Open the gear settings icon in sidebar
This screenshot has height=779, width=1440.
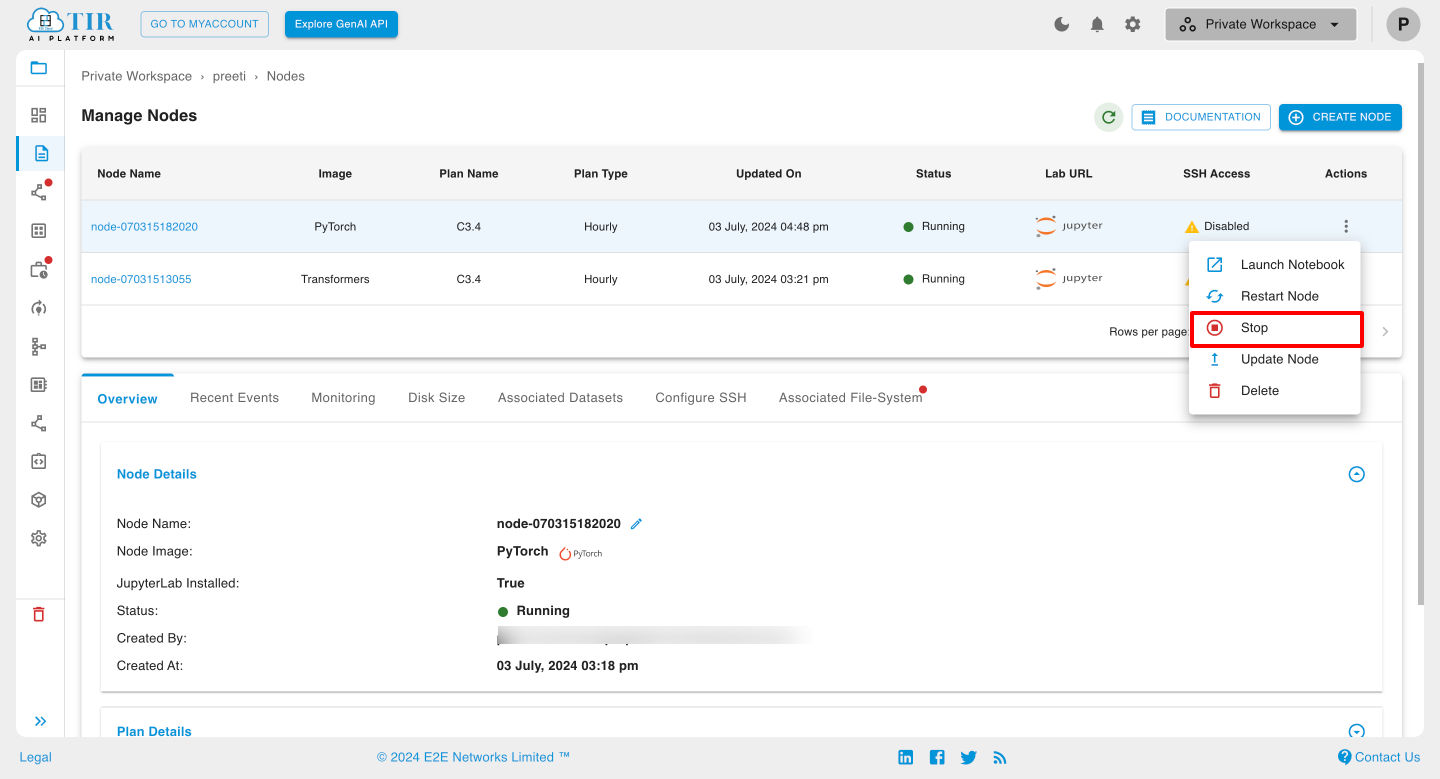pyautogui.click(x=39, y=538)
